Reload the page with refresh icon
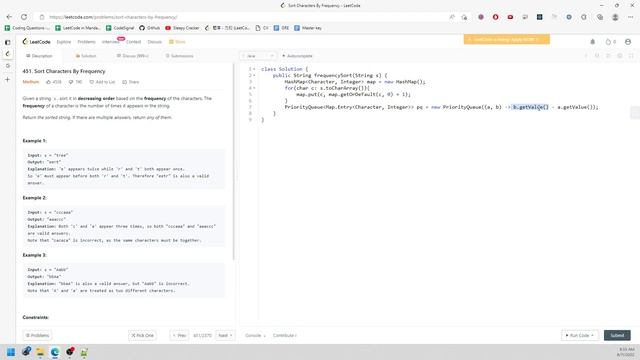640x360 pixels. pyautogui.click(x=24, y=17)
